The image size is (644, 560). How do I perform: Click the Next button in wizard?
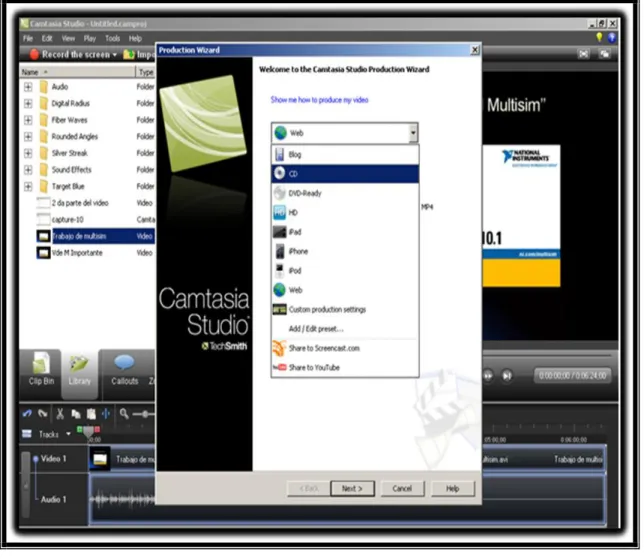click(x=352, y=489)
